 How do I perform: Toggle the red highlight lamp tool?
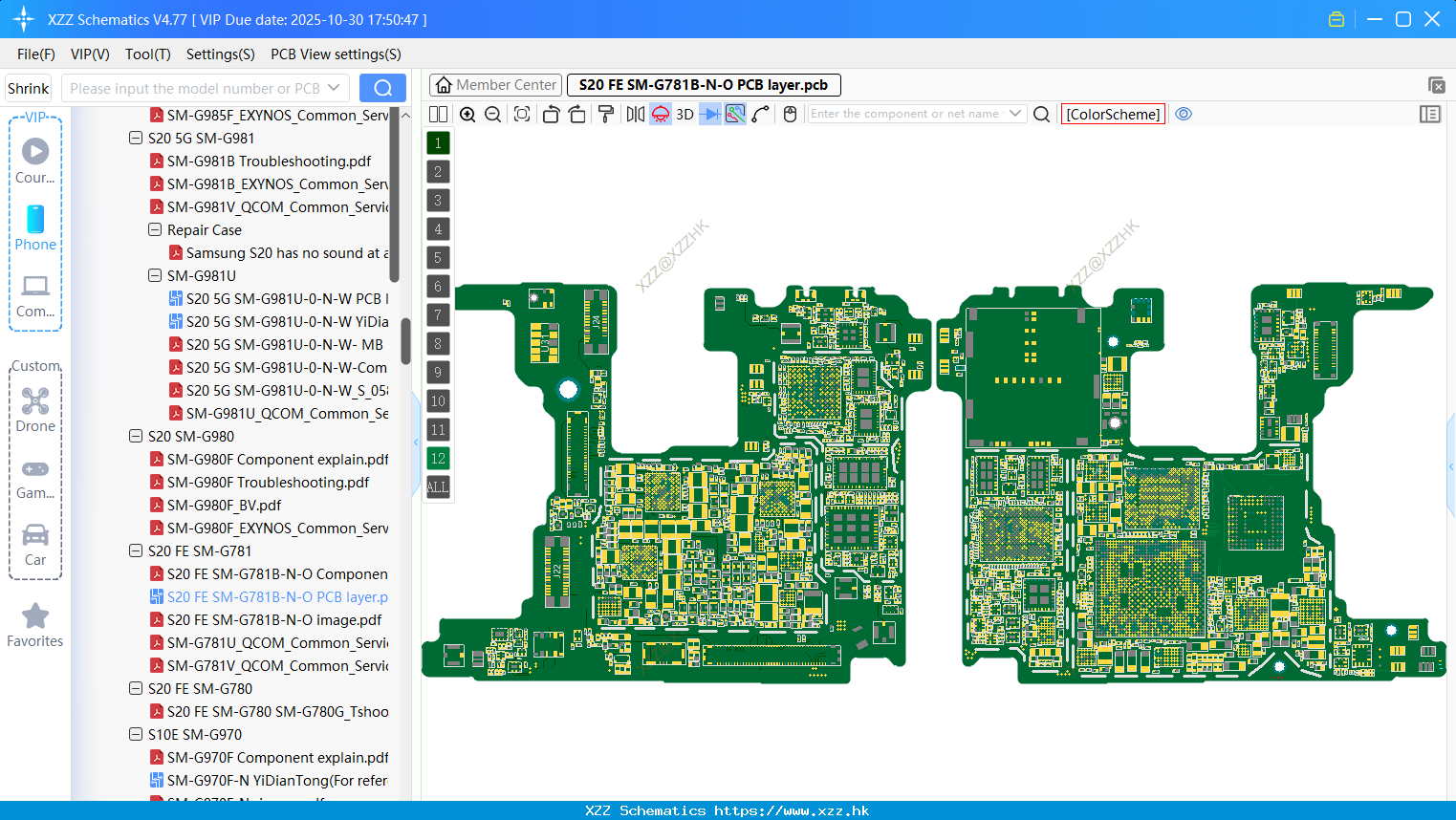pyautogui.click(x=661, y=114)
